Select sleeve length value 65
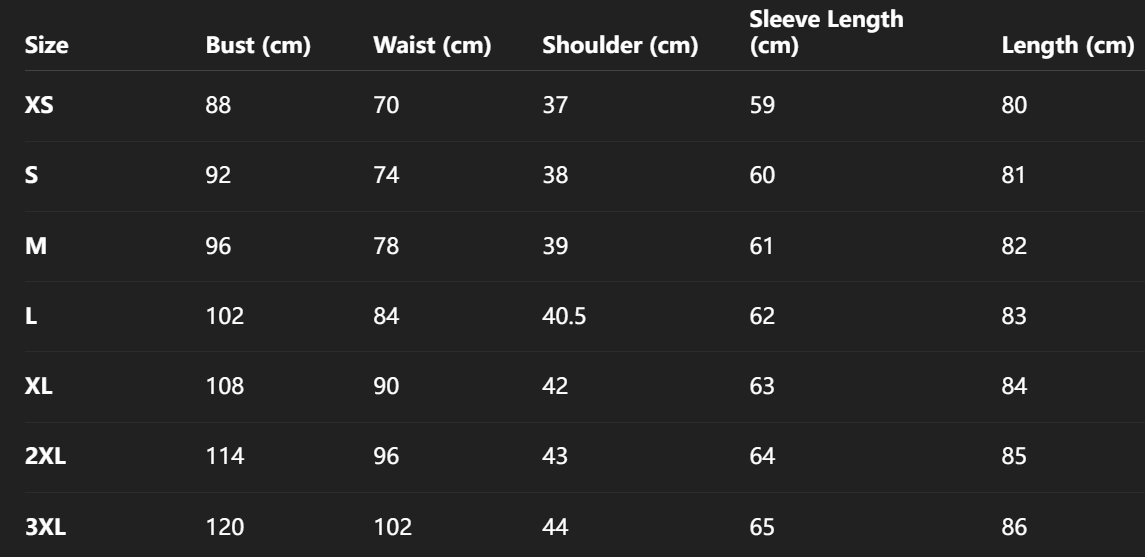 point(761,525)
